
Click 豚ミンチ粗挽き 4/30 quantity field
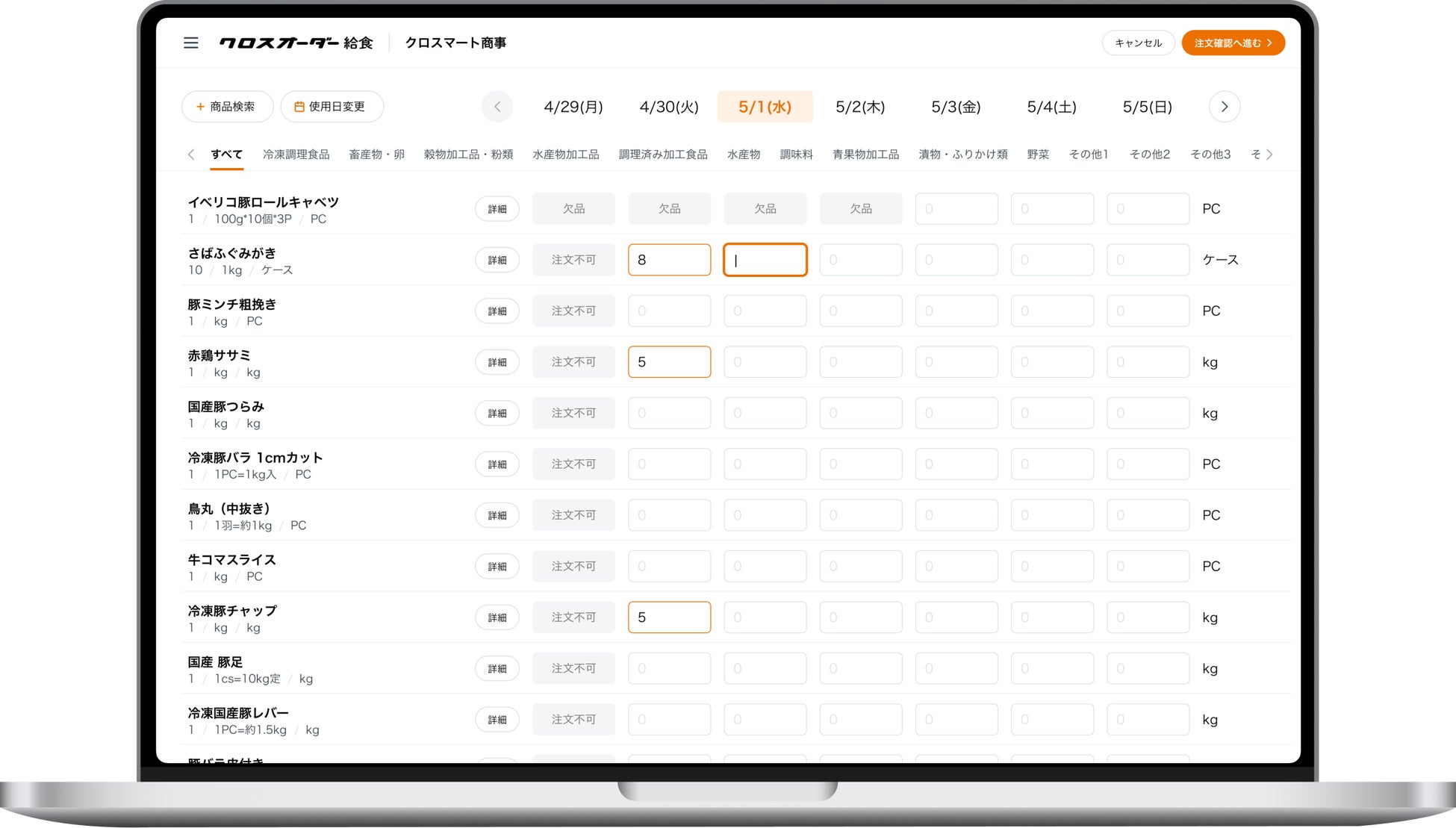pos(669,311)
